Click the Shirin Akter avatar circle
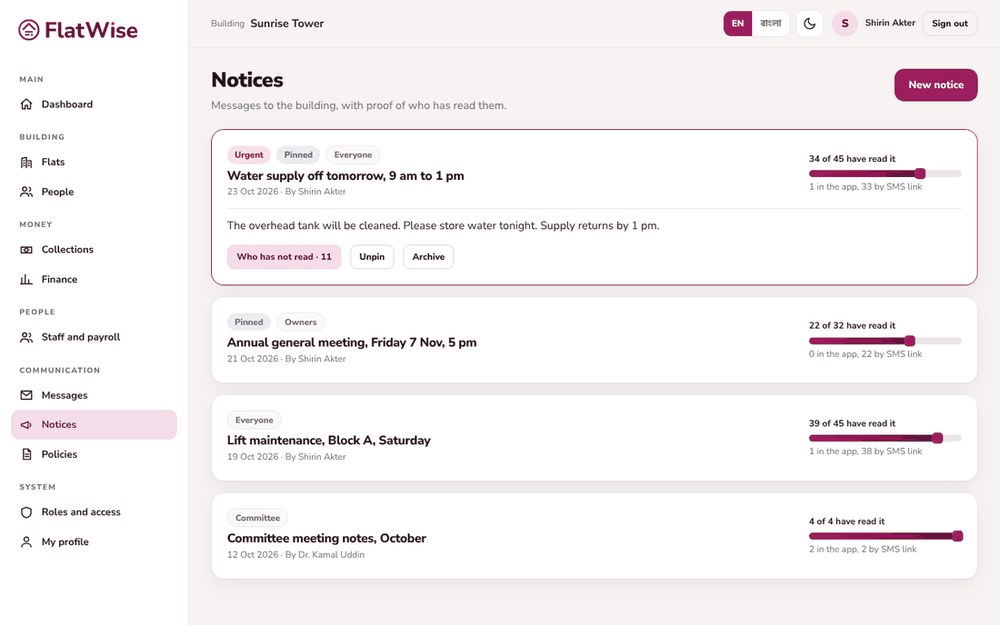 pyautogui.click(x=844, y=24)
